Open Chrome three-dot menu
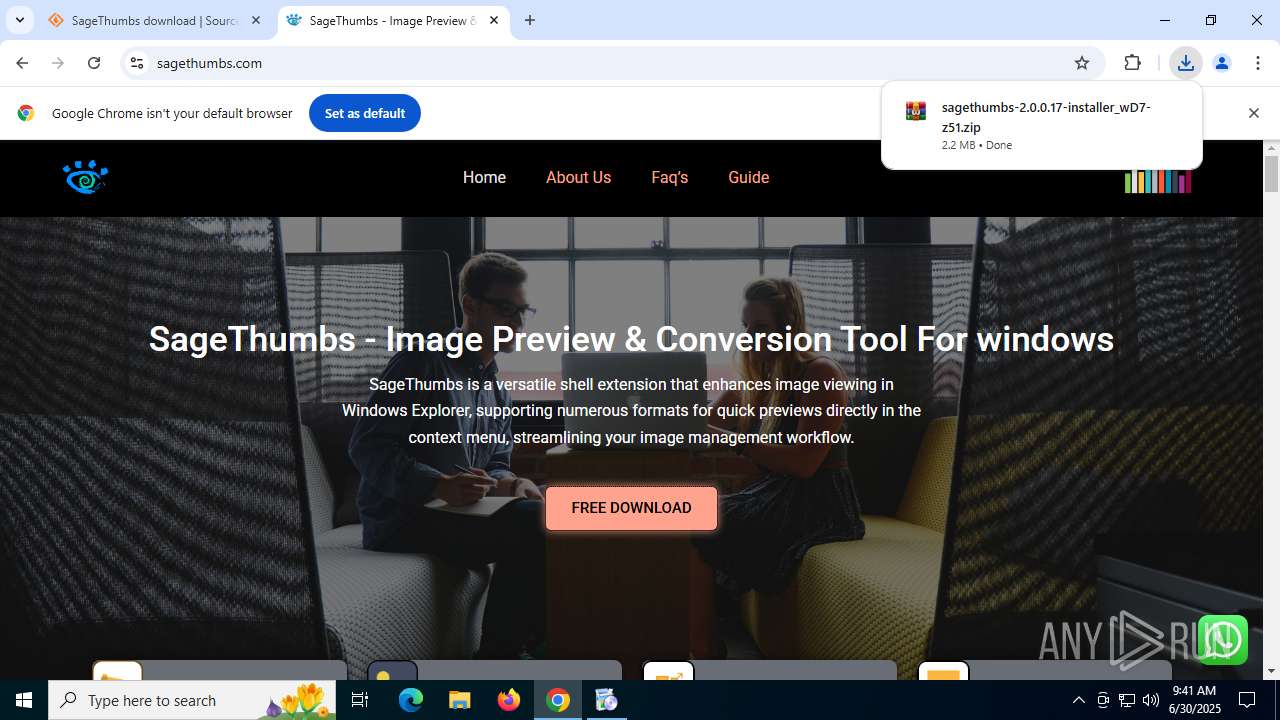This screenshot has width=1280, height=720. coord(1257,63)
